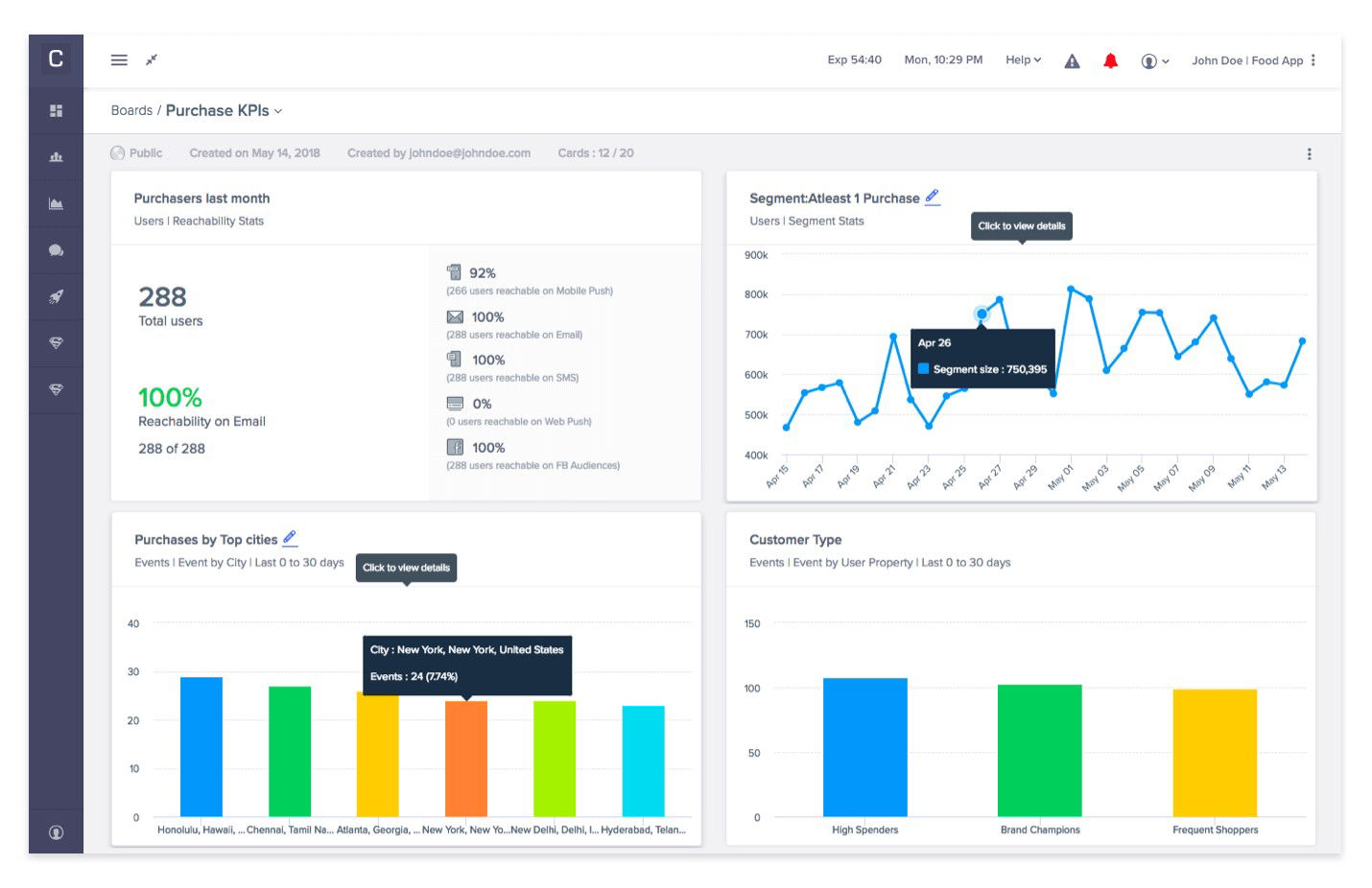Viewport: 1372px width, 888px height.
Task: Launch the Campaigns rocket icon in sidebar
Action: point(56,295)
